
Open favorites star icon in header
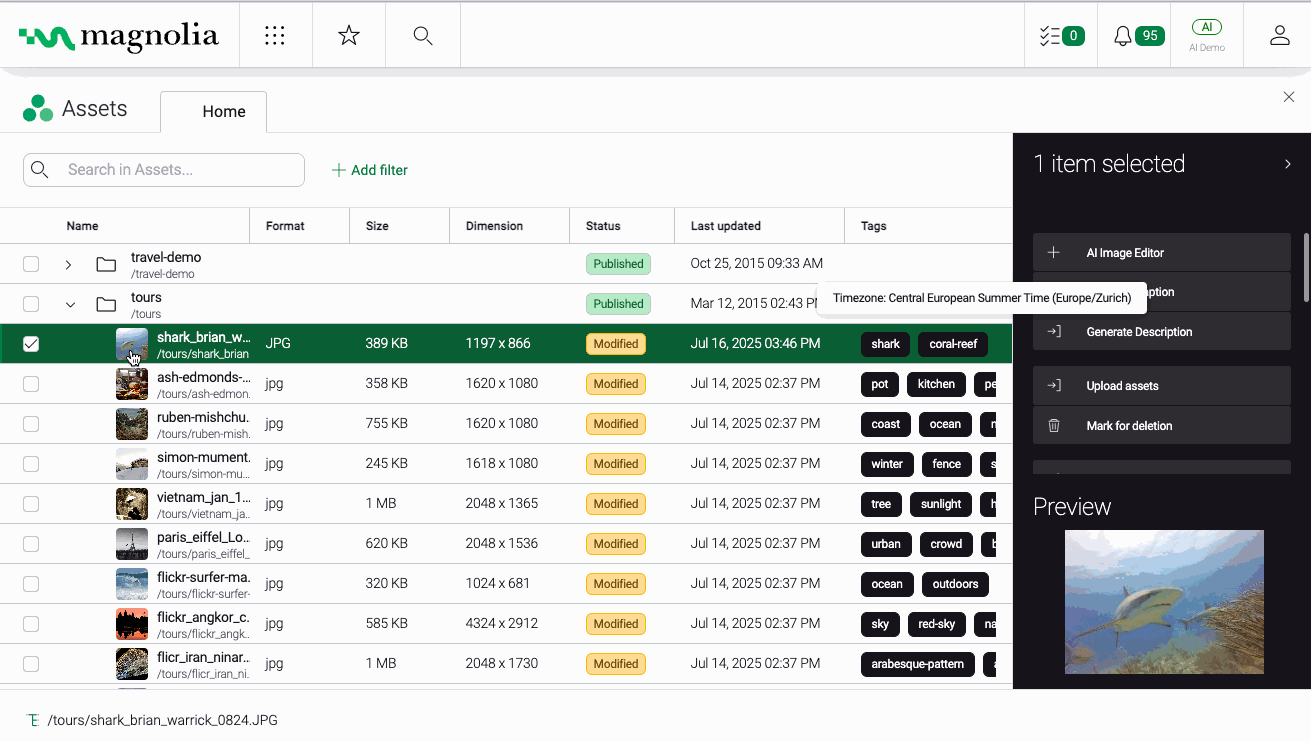349,36
